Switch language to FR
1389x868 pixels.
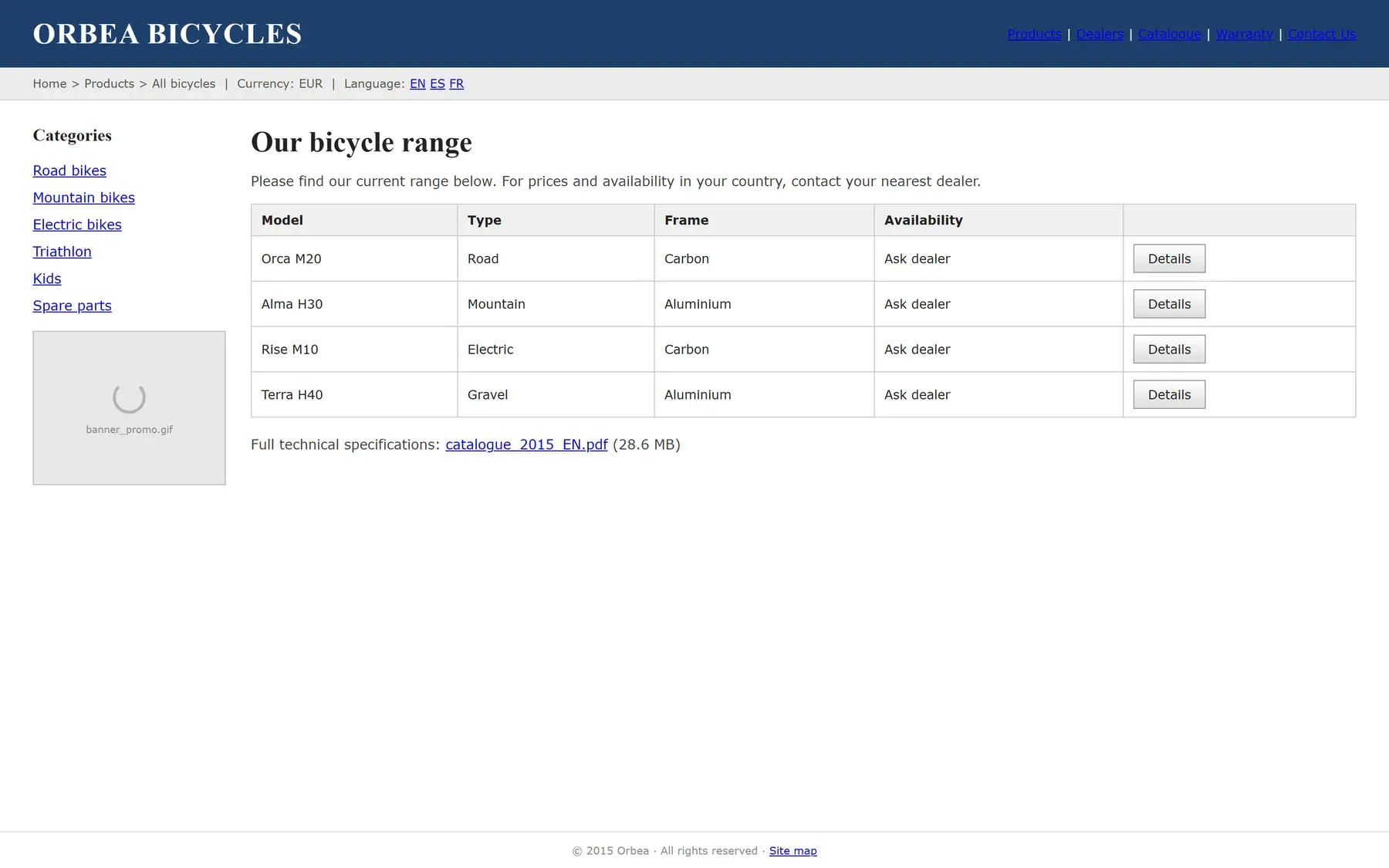click(x=457, y=83)
